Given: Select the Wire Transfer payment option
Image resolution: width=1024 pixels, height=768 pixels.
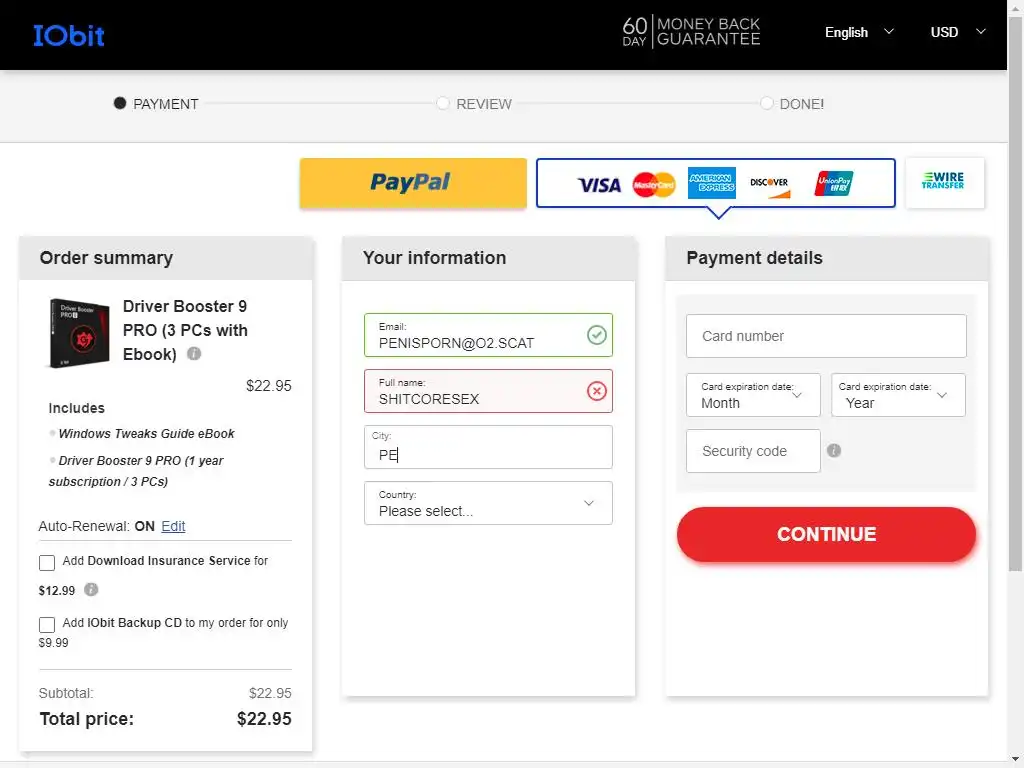Looking at the screenshot, I should (944, 183).
